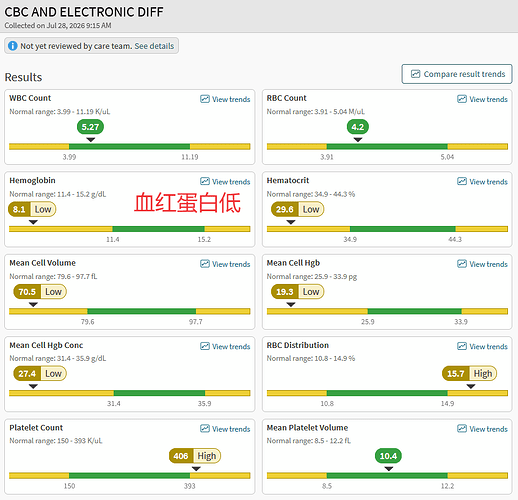Select the 5.27 WBC value marker
Image resolution: width=518 pixels, height=500 pixels.
click(90, 127)
